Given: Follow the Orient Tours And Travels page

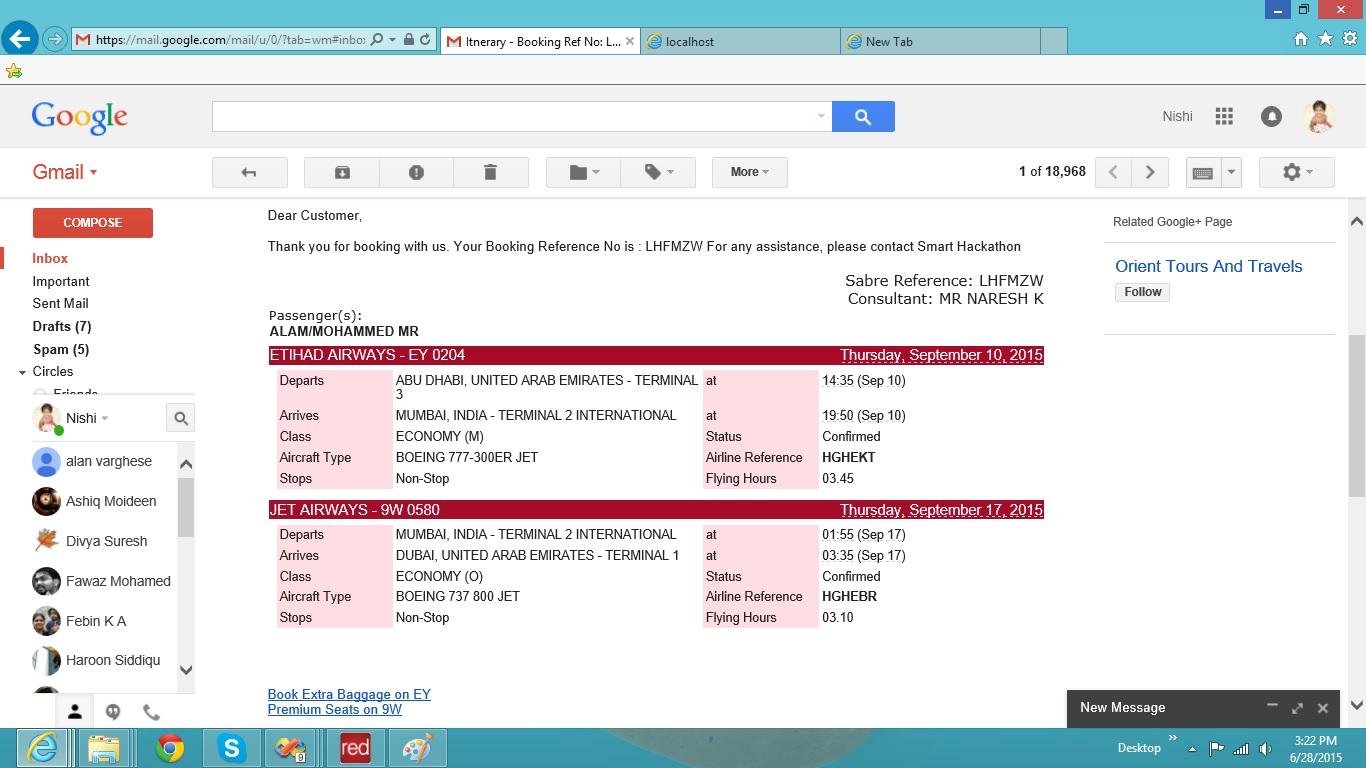Looking at the screenshot, I should click(x=1142, y=292).
